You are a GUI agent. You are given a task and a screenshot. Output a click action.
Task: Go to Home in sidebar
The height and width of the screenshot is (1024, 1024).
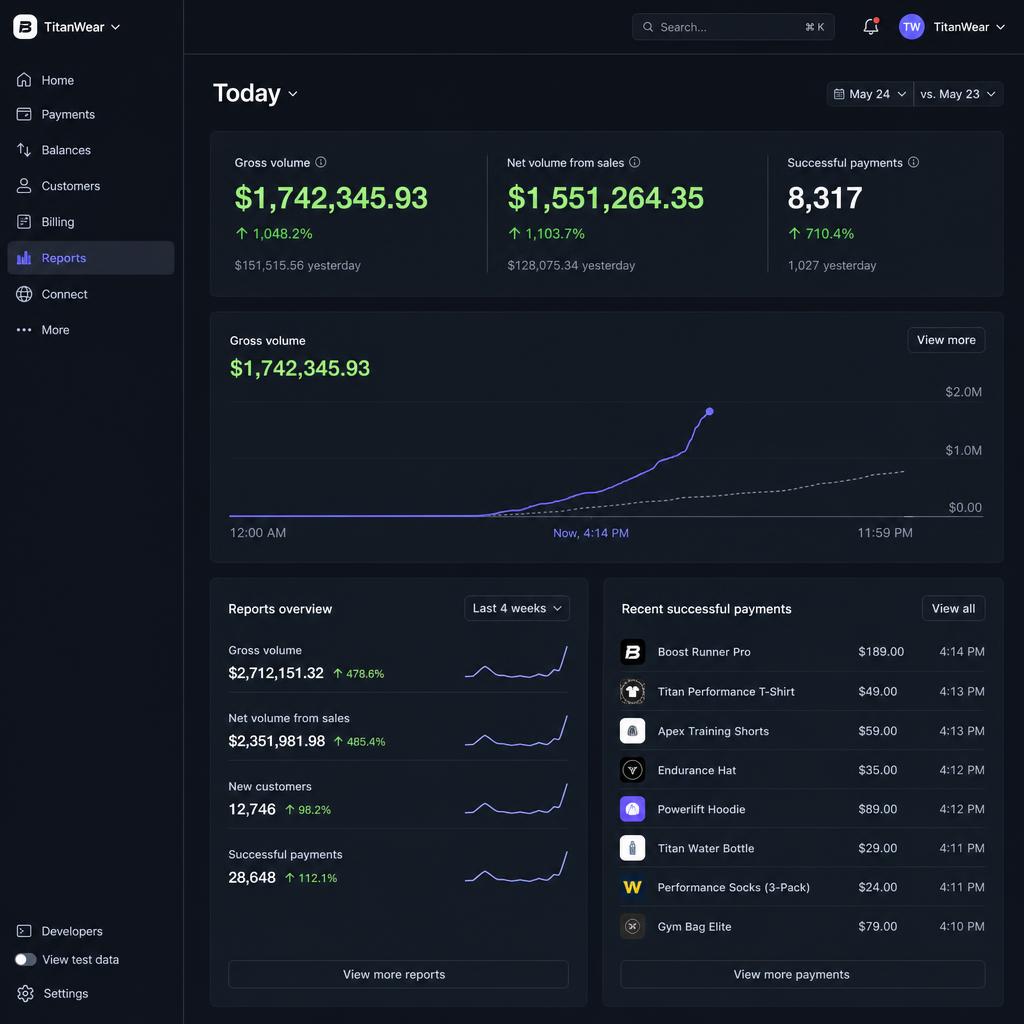(91, 80)
